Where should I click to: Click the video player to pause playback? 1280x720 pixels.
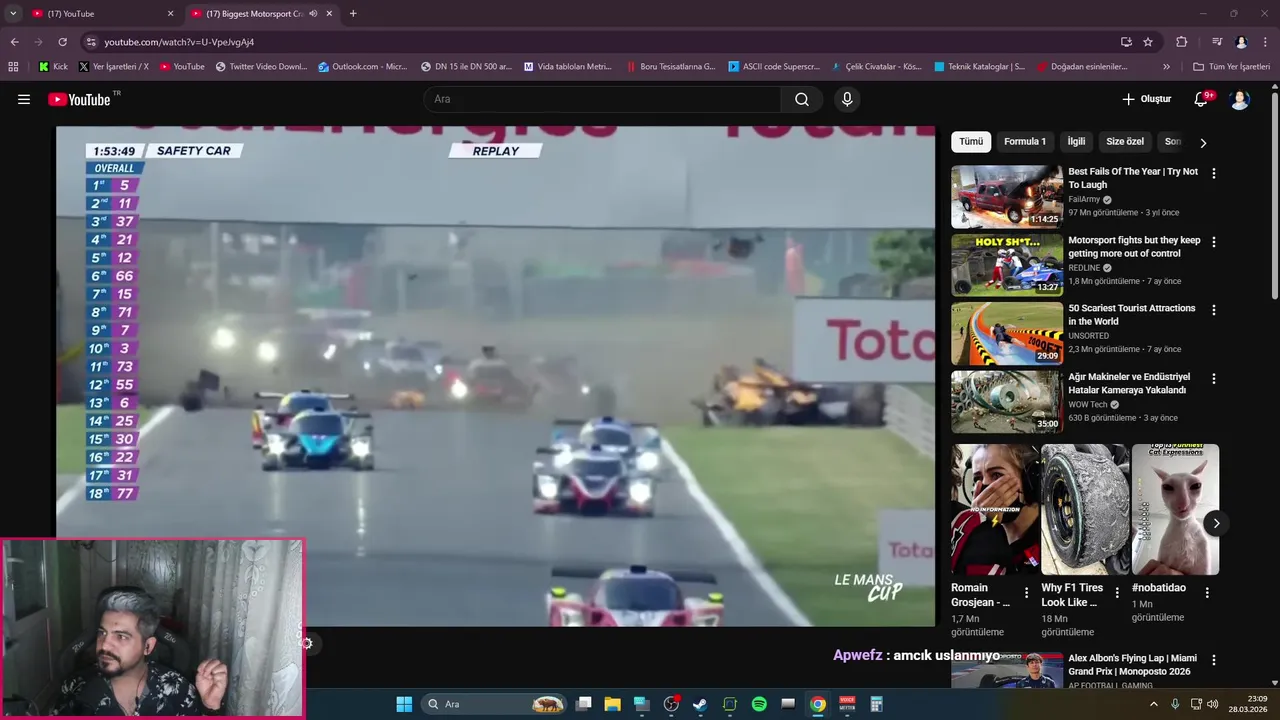495,376
